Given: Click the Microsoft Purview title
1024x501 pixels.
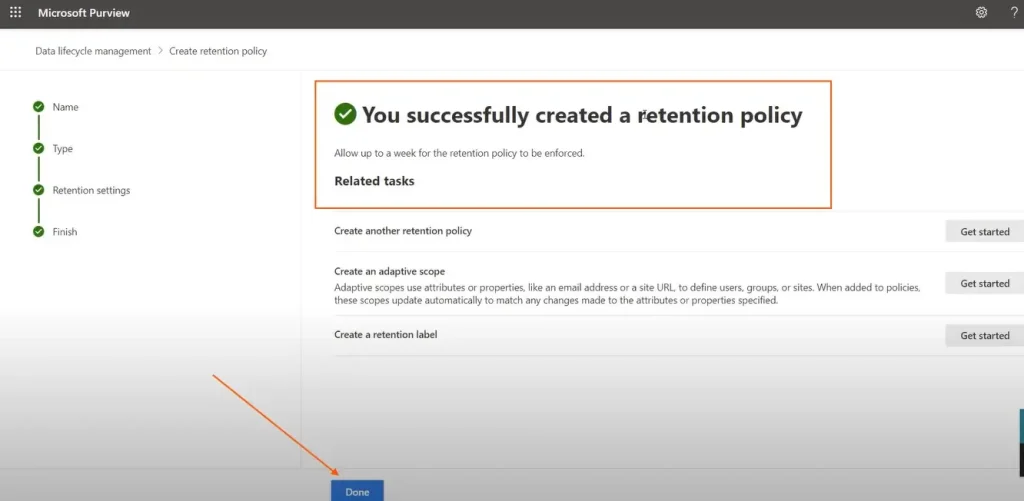Looking at the screenshot, I should pyautogui.click(x=84, y=13).
